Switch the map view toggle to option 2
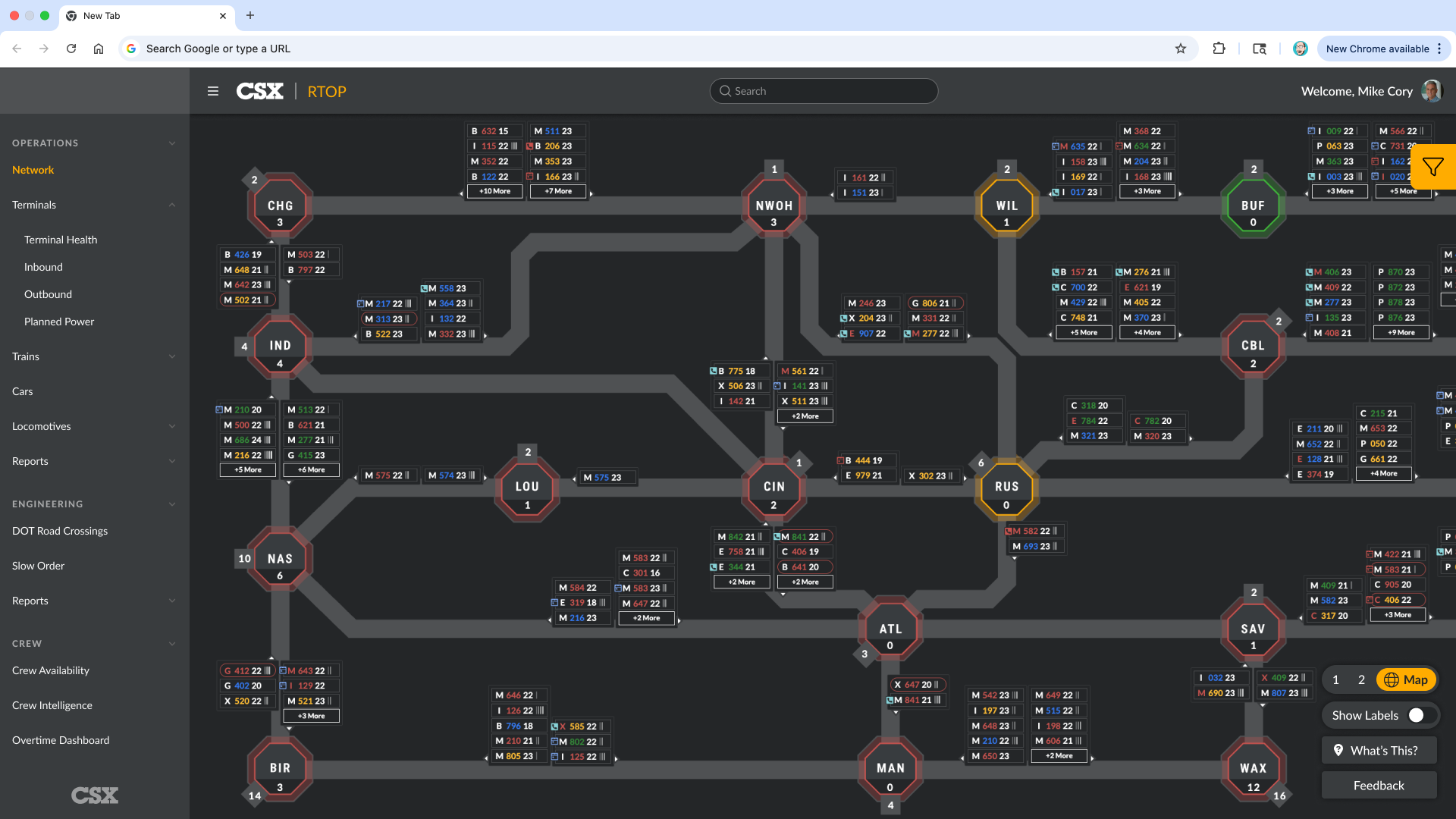This screenshot has width=1456, height=819. 1360,679
